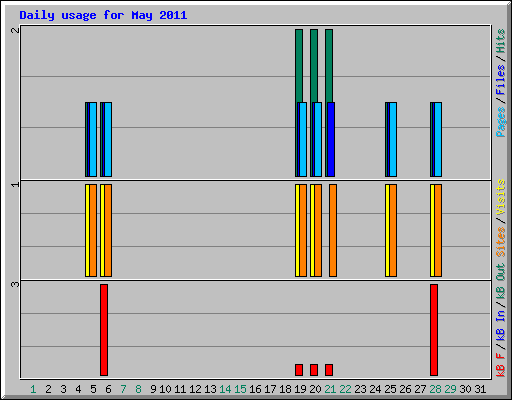Select the short red kB bar for day 21
This screenshot has height=400, width=512.
click(329, 370)
